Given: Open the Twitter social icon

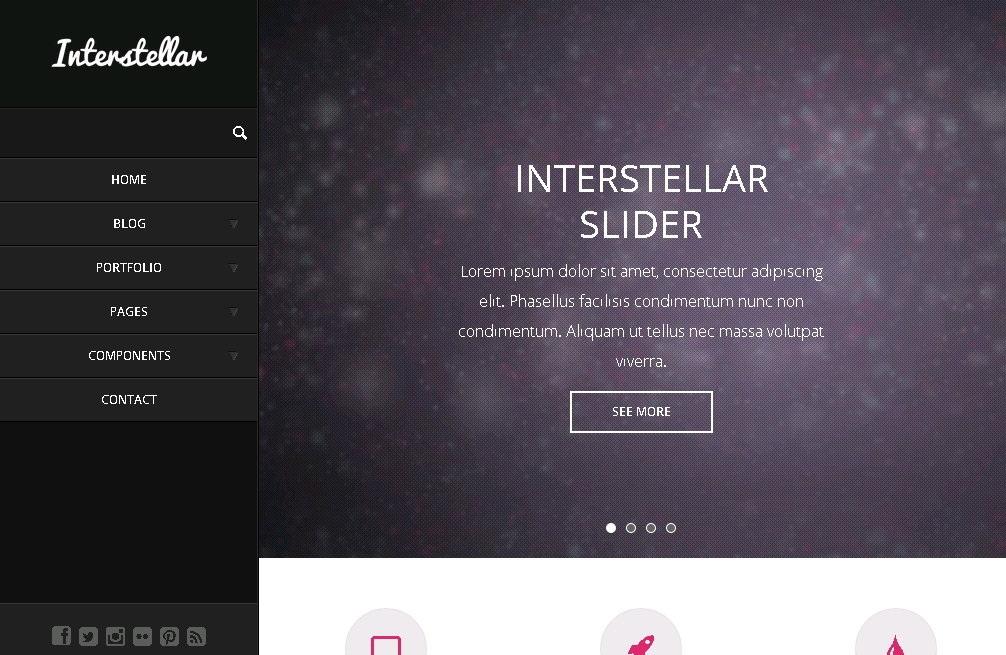Looking at the screenshot, I should [x=89, y=636].
